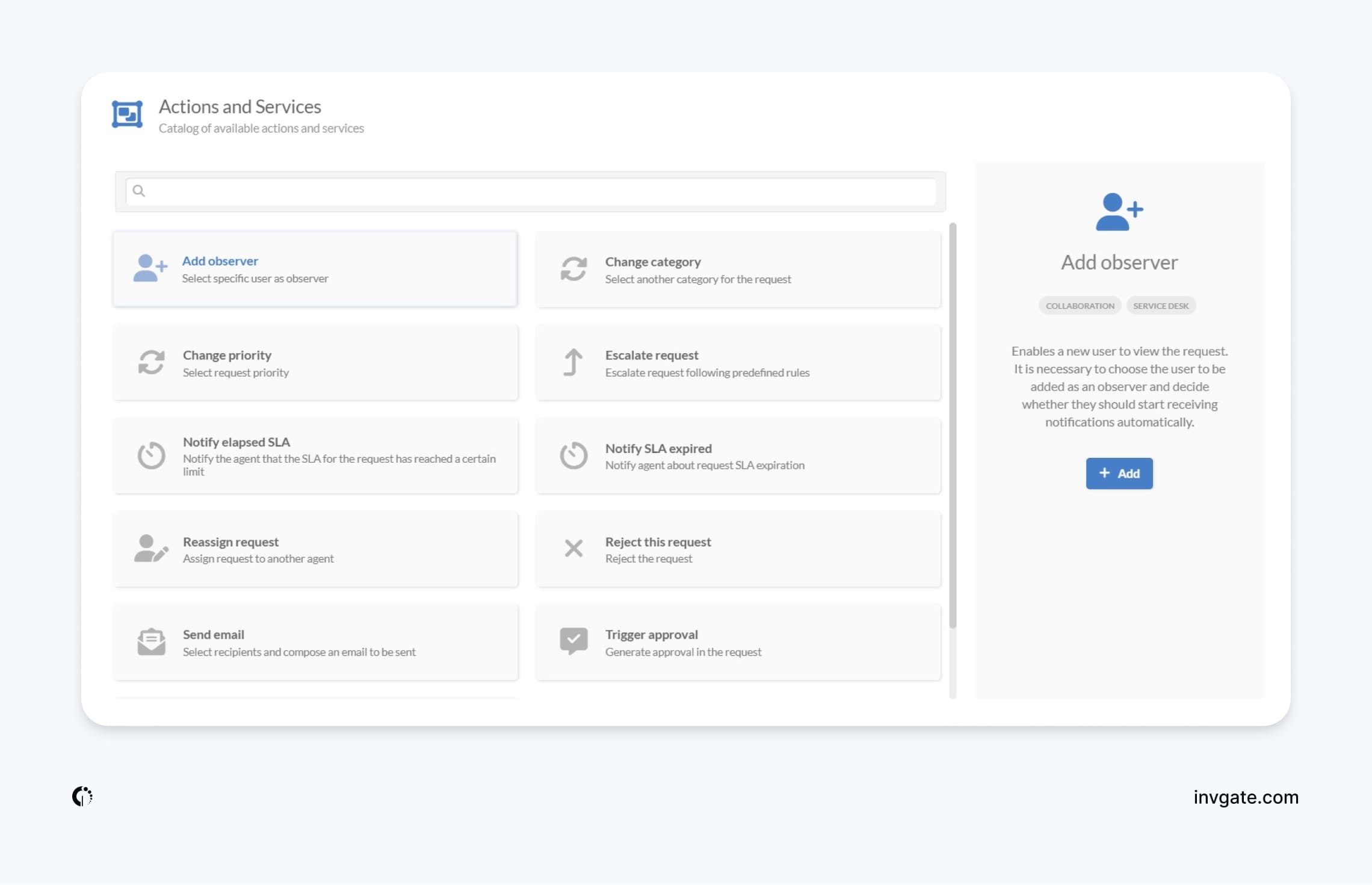Click the Reassign request person-edit icon
This screenshot has height=885, width=1372.
150,549
